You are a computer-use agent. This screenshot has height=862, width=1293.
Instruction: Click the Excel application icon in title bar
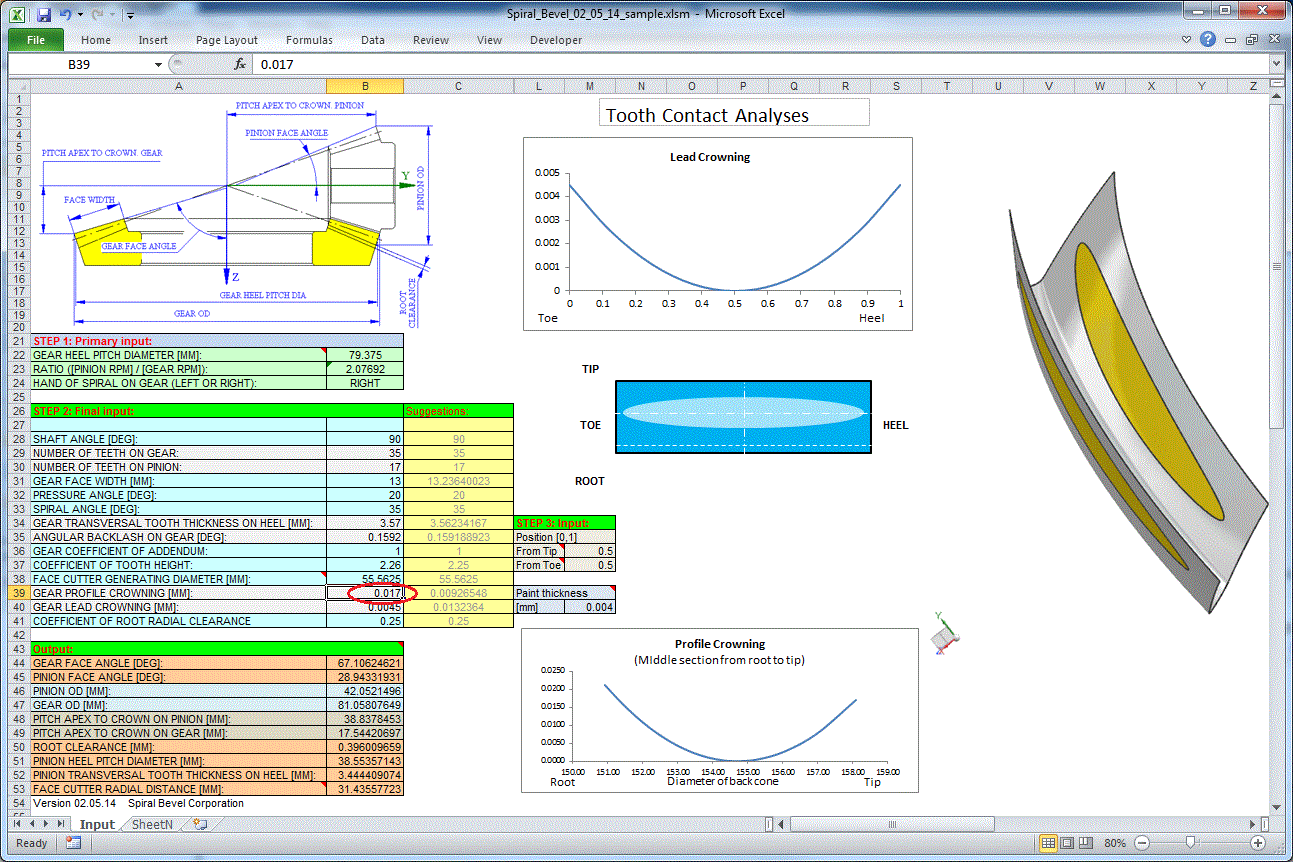17,15
